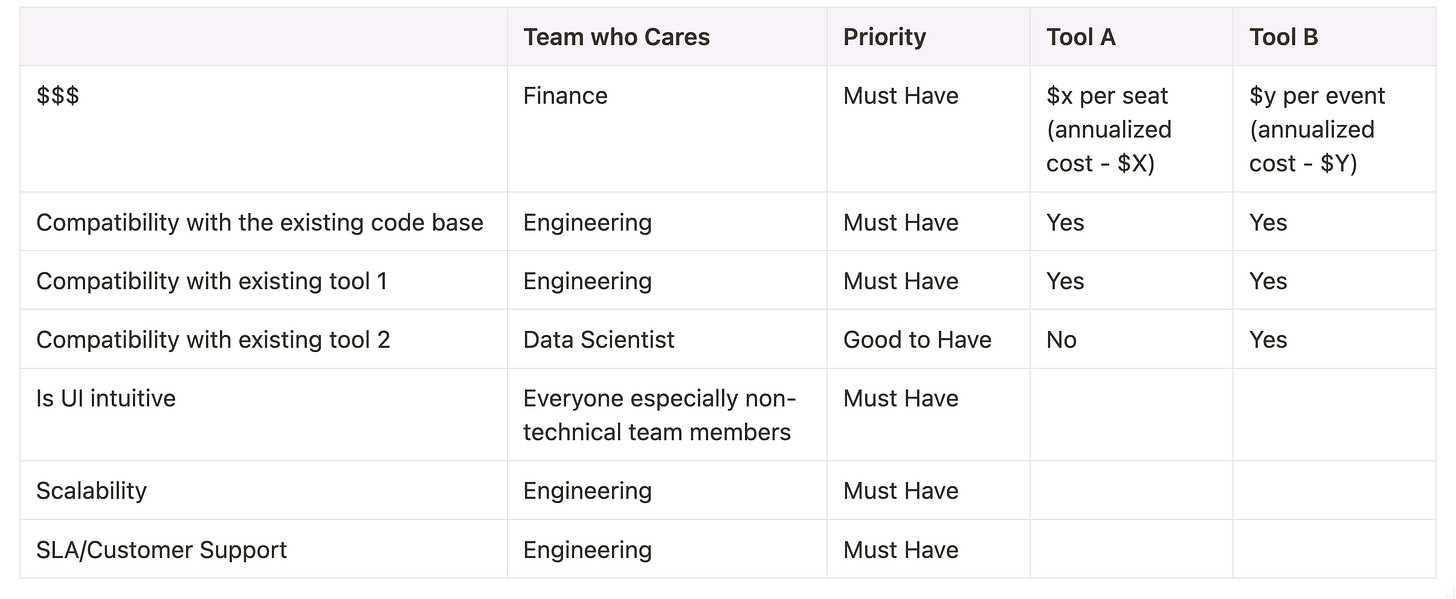Click empty Tool B cell for SLA/Customer Support
This screenshot has height=599, width=1456.
[x=1334, y=550]
